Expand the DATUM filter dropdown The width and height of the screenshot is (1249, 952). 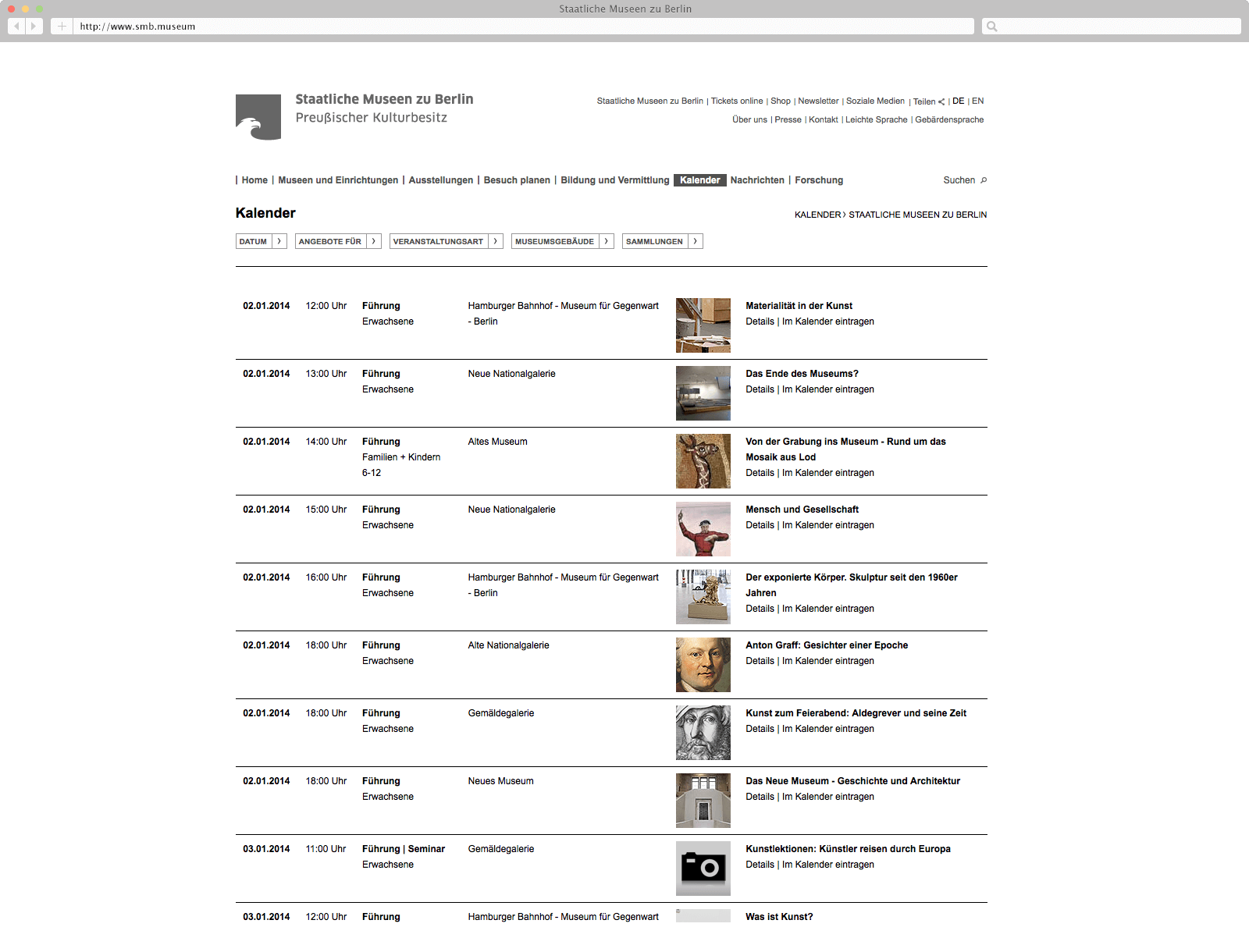click(x=262, y=241)
